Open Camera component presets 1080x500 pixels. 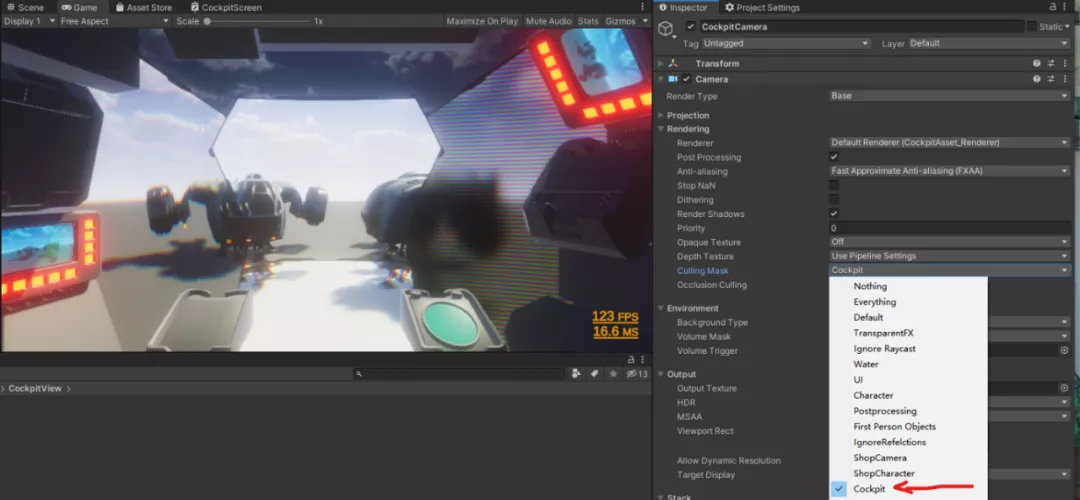pyautogui.click(x=1051, y=79)
